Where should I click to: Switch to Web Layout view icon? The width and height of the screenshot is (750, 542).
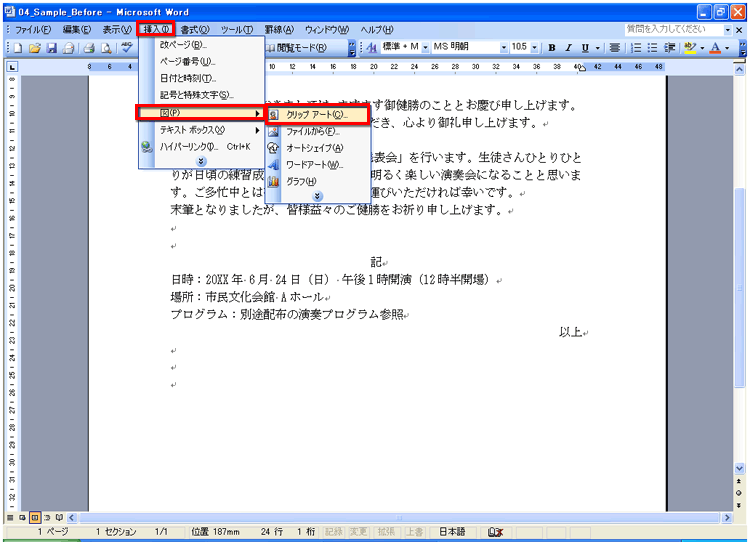coord(22,518)
